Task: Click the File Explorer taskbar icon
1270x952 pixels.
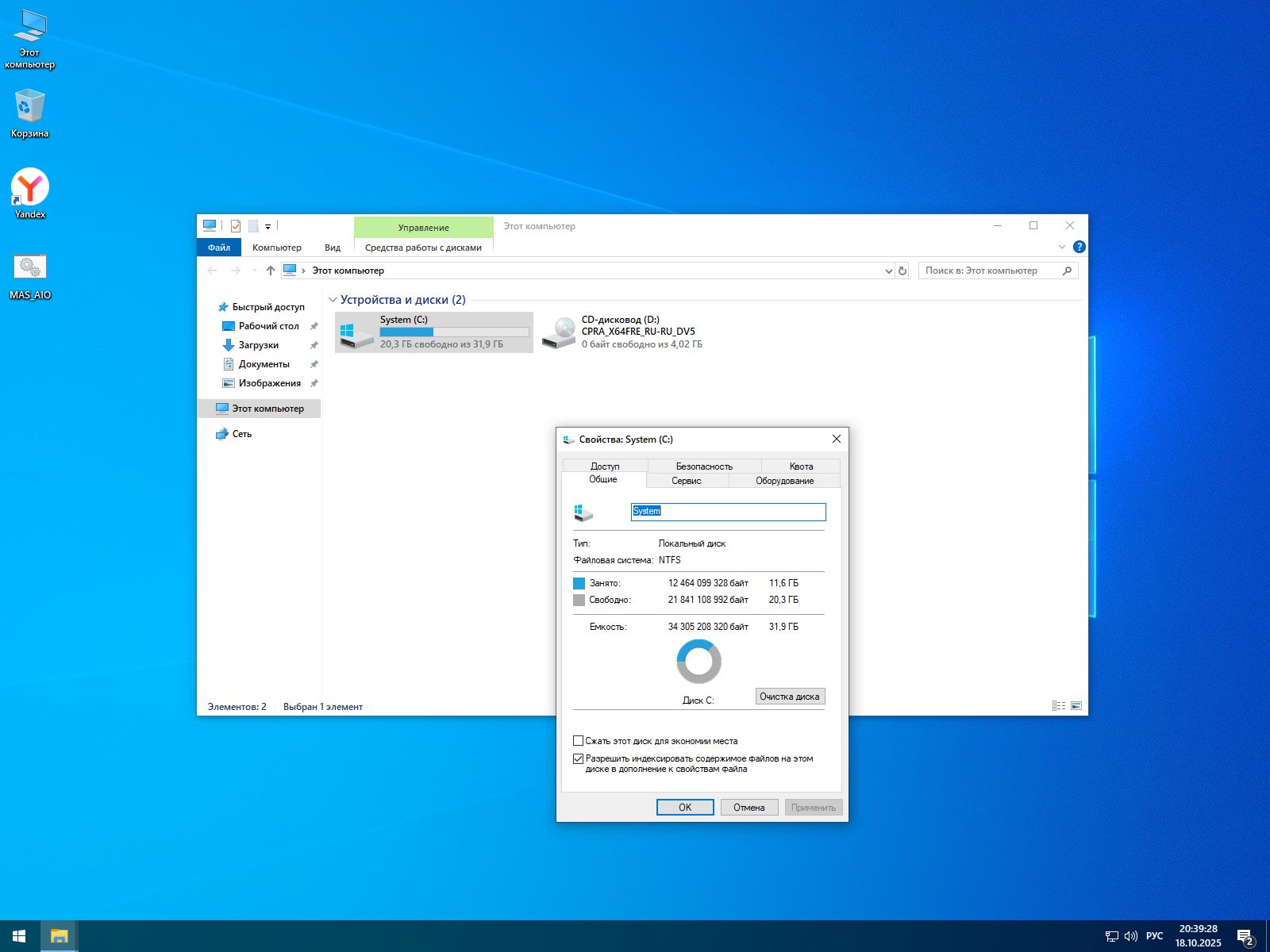Action: [59, 936]
